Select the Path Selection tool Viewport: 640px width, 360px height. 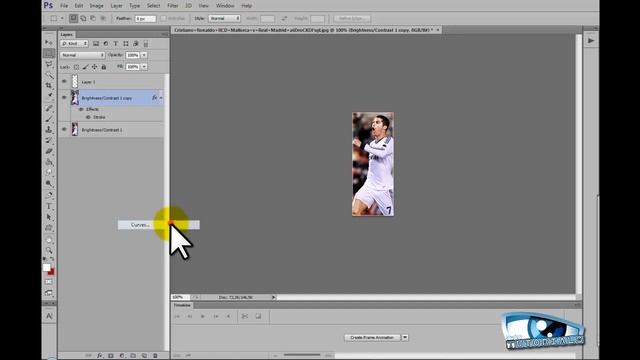pyautogui.click(x=49, y=217)
